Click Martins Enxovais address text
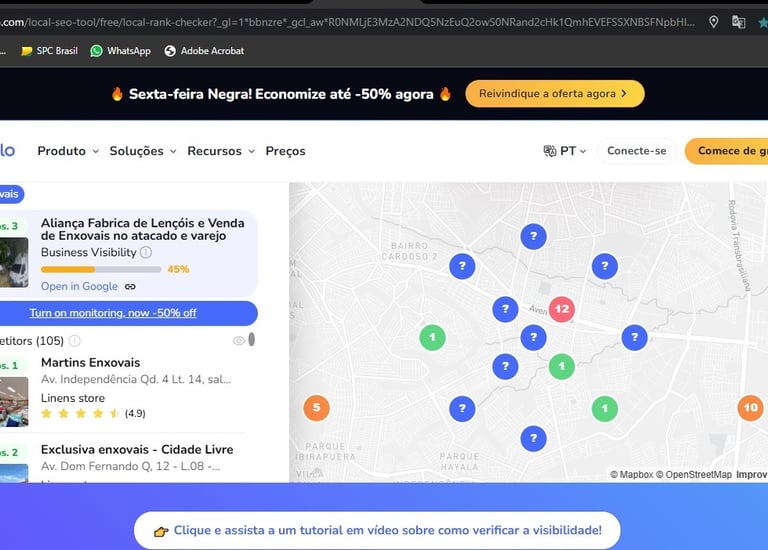This screenshot has height=550, width=768. pos(136,380)
